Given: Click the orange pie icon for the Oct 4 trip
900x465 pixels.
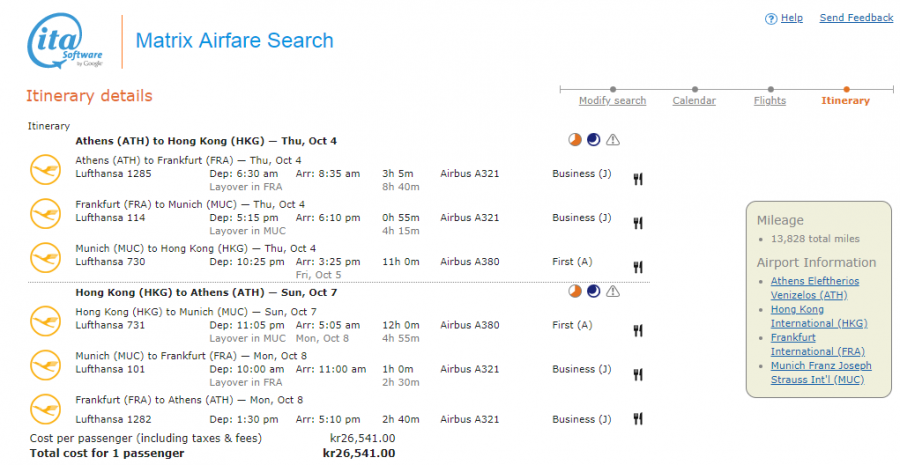Looking at the screenshot, I should tap(575, 140).
